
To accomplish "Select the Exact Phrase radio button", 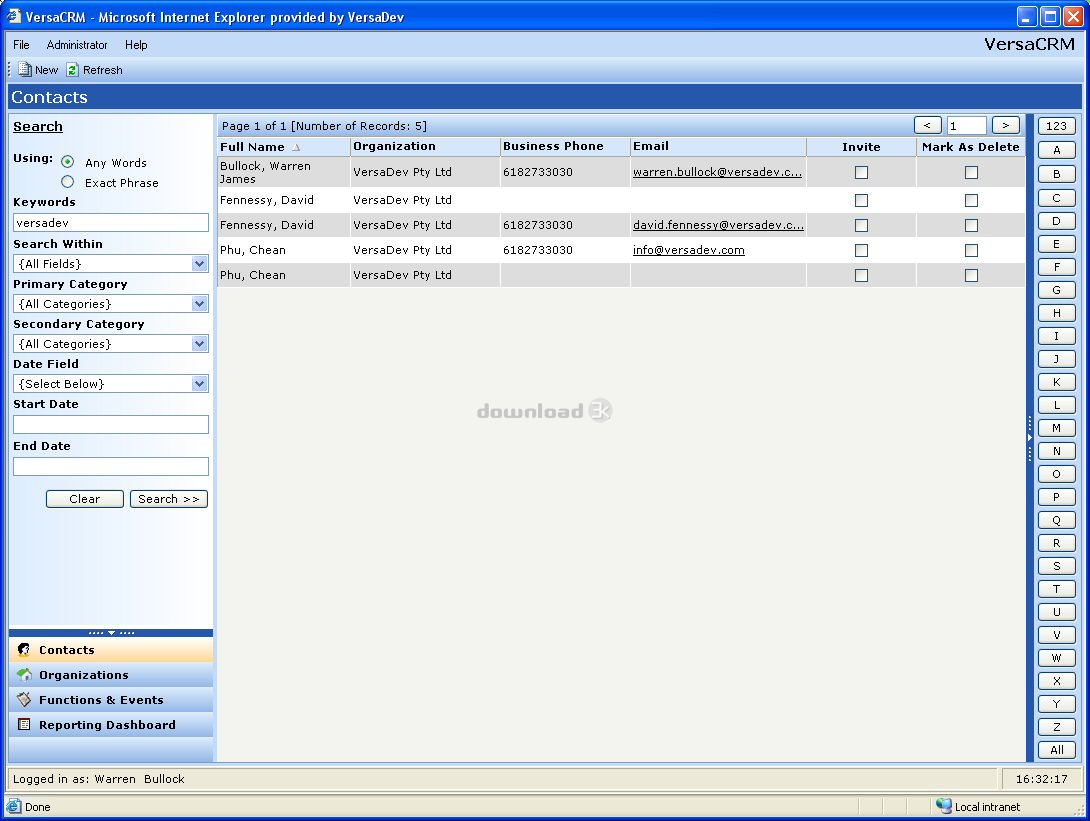I will [x=67, y=182].
